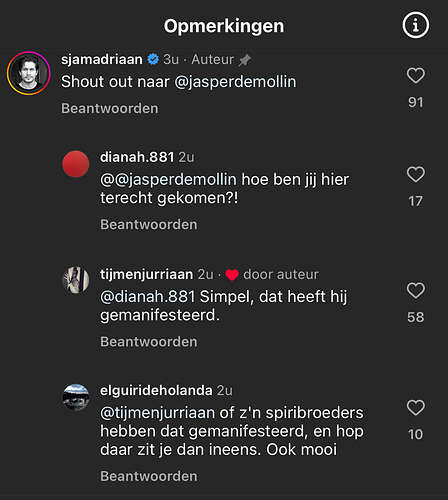Open elguirideholanda's profile photo
The width and height of the screenshot is (448, 500).
point(76,397)
